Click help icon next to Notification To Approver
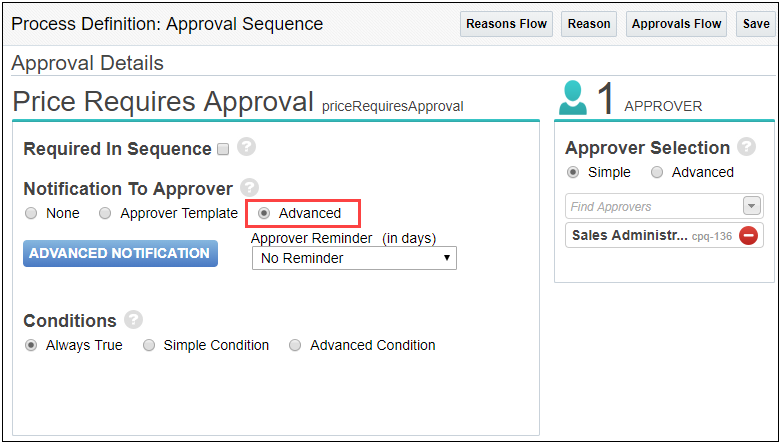This screenshot has width=781, height=444. tap(250, 187)
